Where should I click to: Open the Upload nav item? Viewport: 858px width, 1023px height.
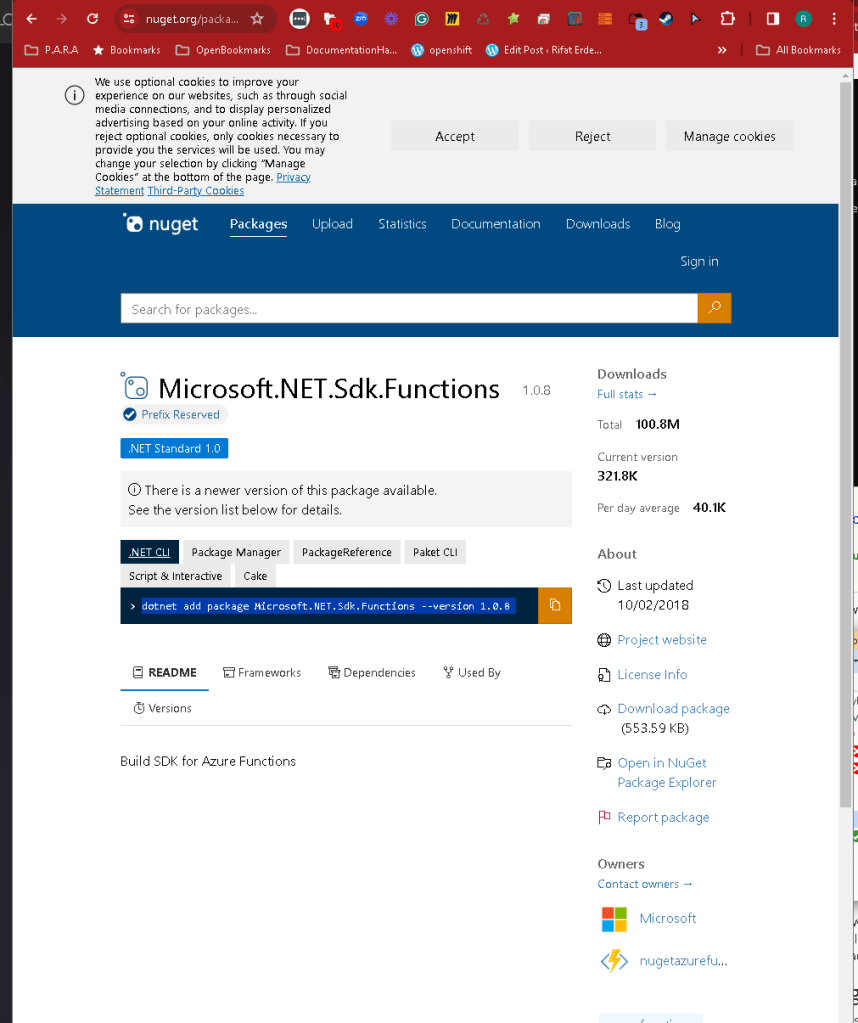tap(332, 224)
